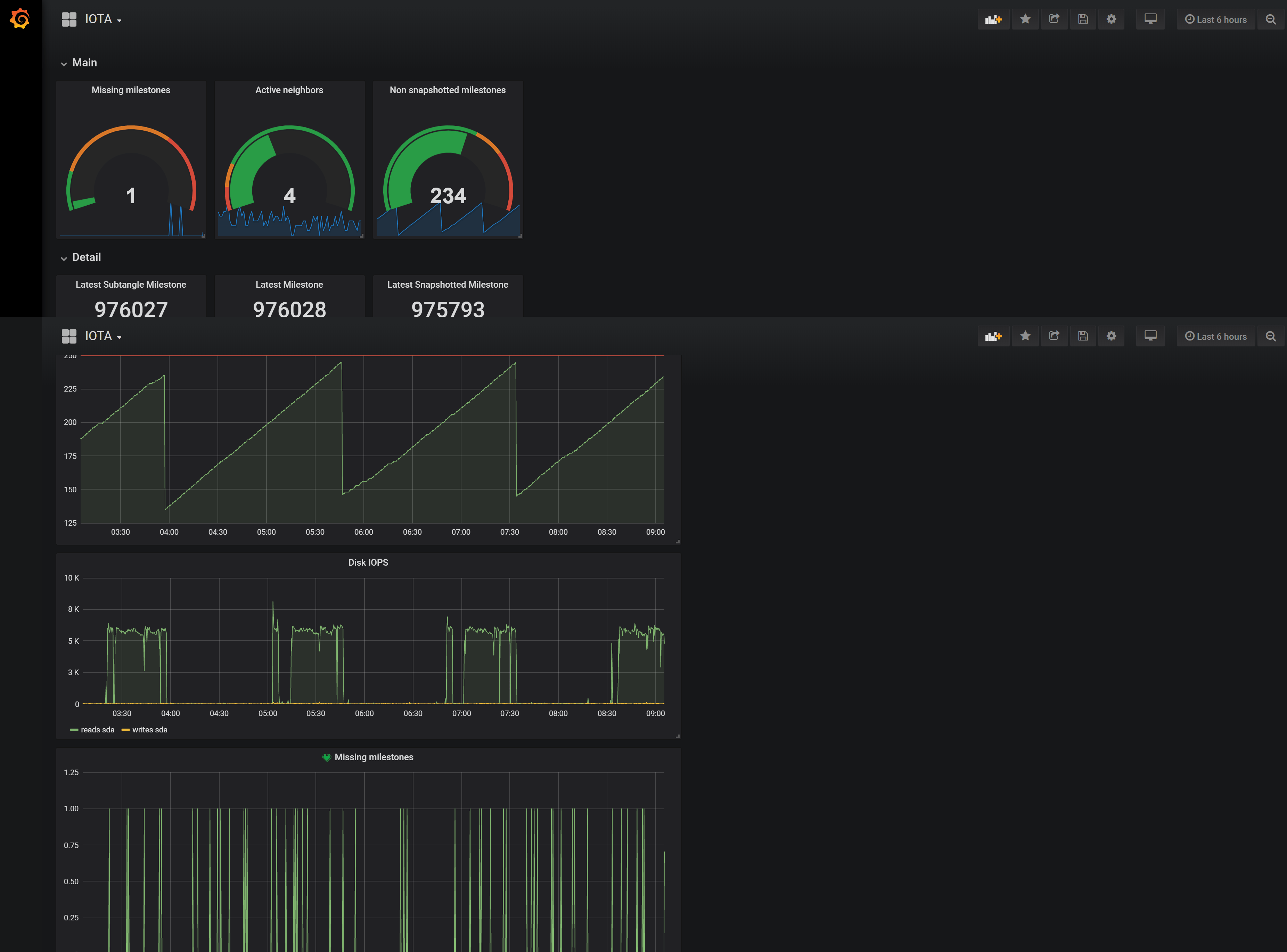Click the yellow writes sda color swatch
Image resolution: width=1287 pixels, height=952 pixels.
click(126, 730)
